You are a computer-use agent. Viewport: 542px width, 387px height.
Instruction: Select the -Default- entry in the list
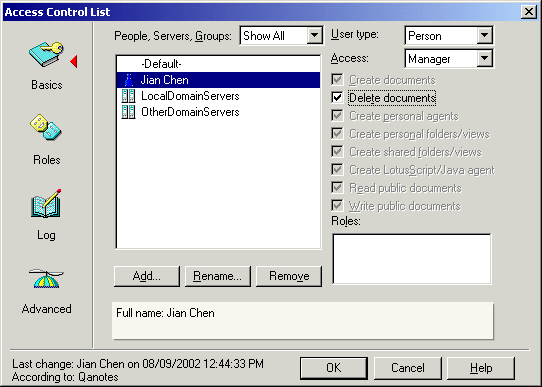(218, 64)
